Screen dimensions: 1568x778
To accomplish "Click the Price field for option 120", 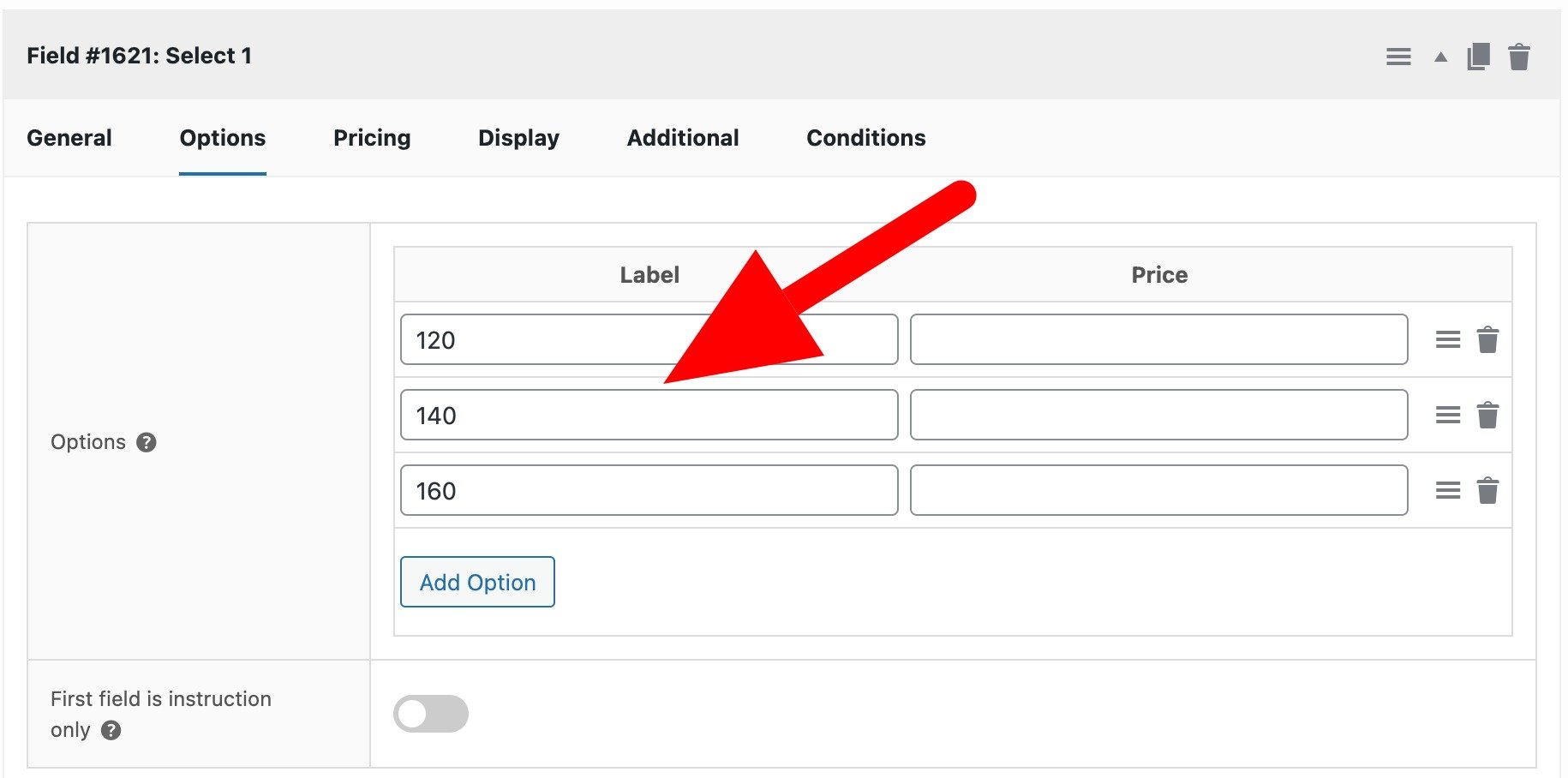I will [x=1158, y=339].
